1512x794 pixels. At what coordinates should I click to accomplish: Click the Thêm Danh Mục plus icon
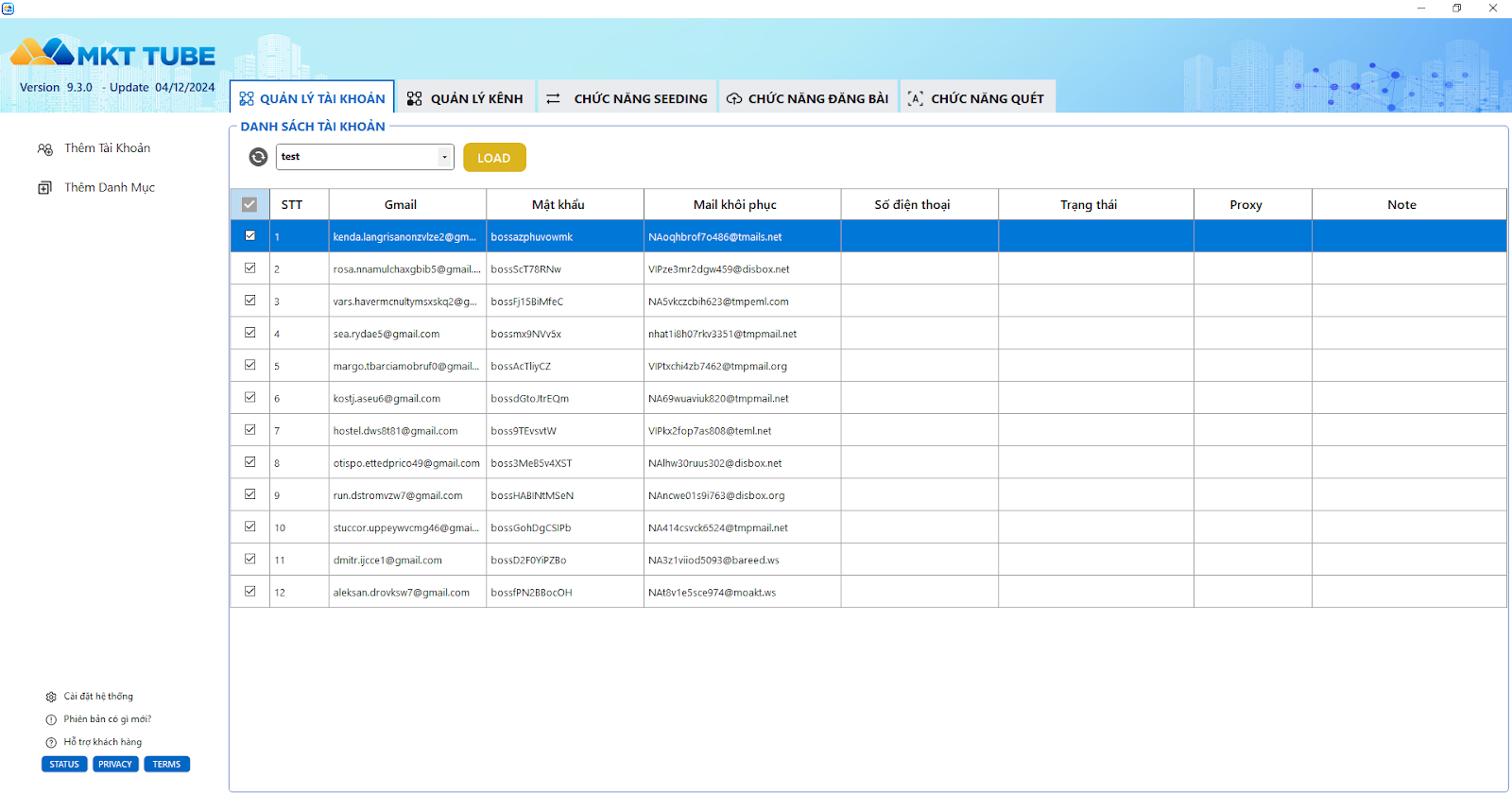pyautogui.click(x=44, y=188)
